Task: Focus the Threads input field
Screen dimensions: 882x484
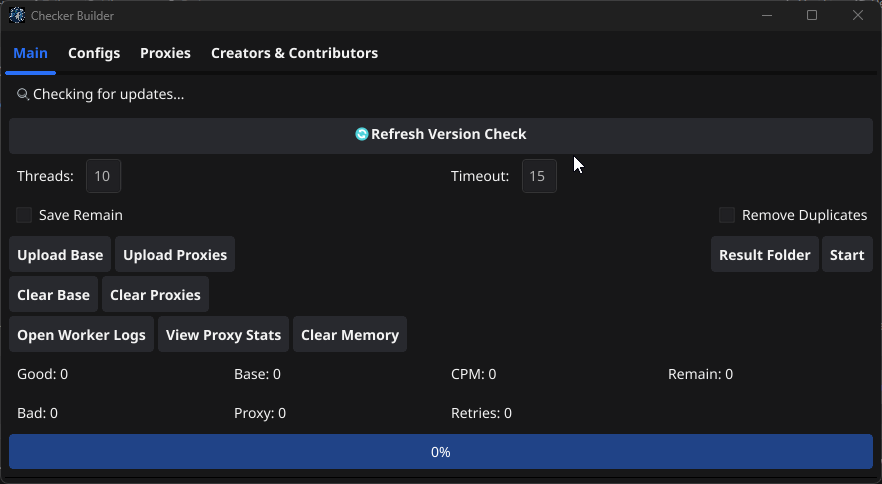Action: click(x=104, y=176)
